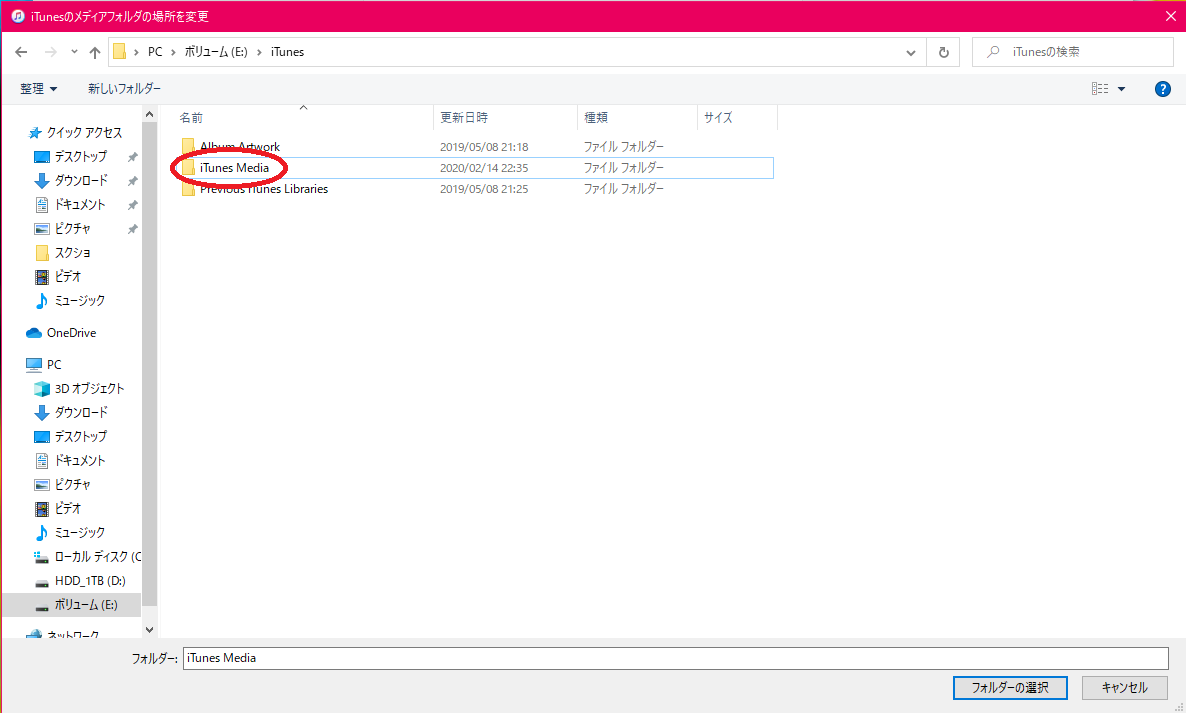Click the iTunes icon in title bar

(18, 16)
